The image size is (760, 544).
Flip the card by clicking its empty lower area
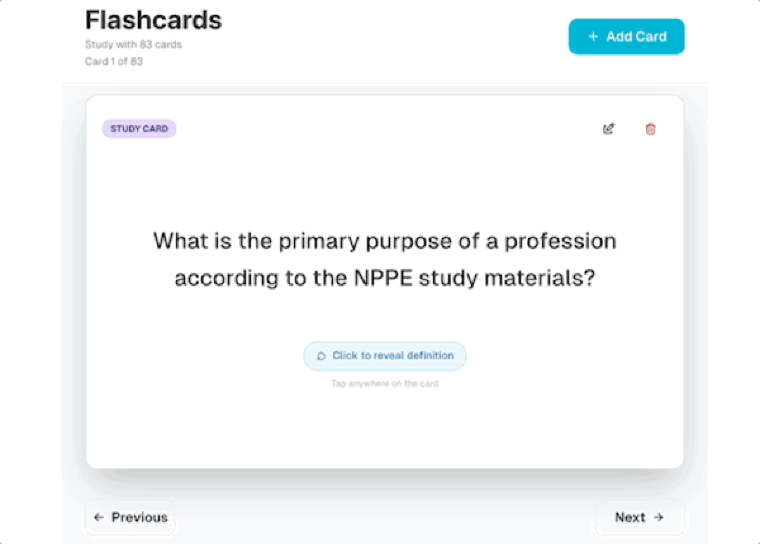[x=385, y=430]
